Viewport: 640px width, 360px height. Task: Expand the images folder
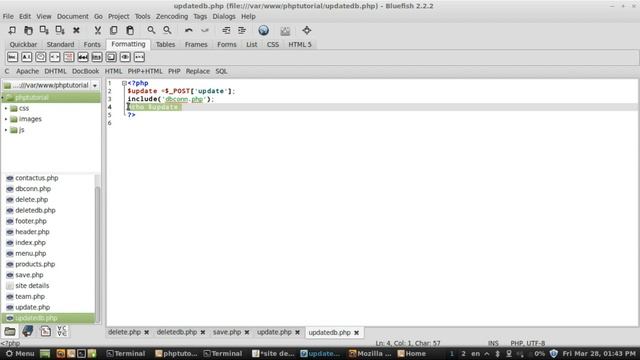6,119
